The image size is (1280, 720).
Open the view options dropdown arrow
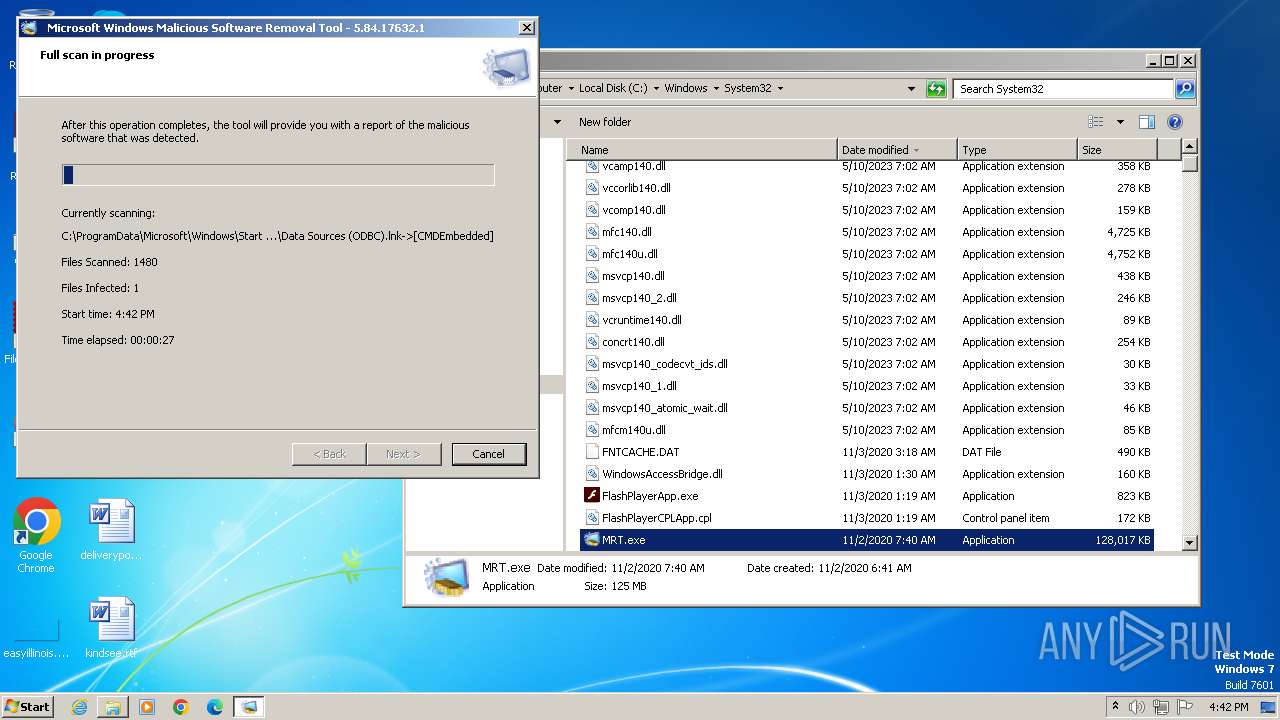(x=1120, y=122)
